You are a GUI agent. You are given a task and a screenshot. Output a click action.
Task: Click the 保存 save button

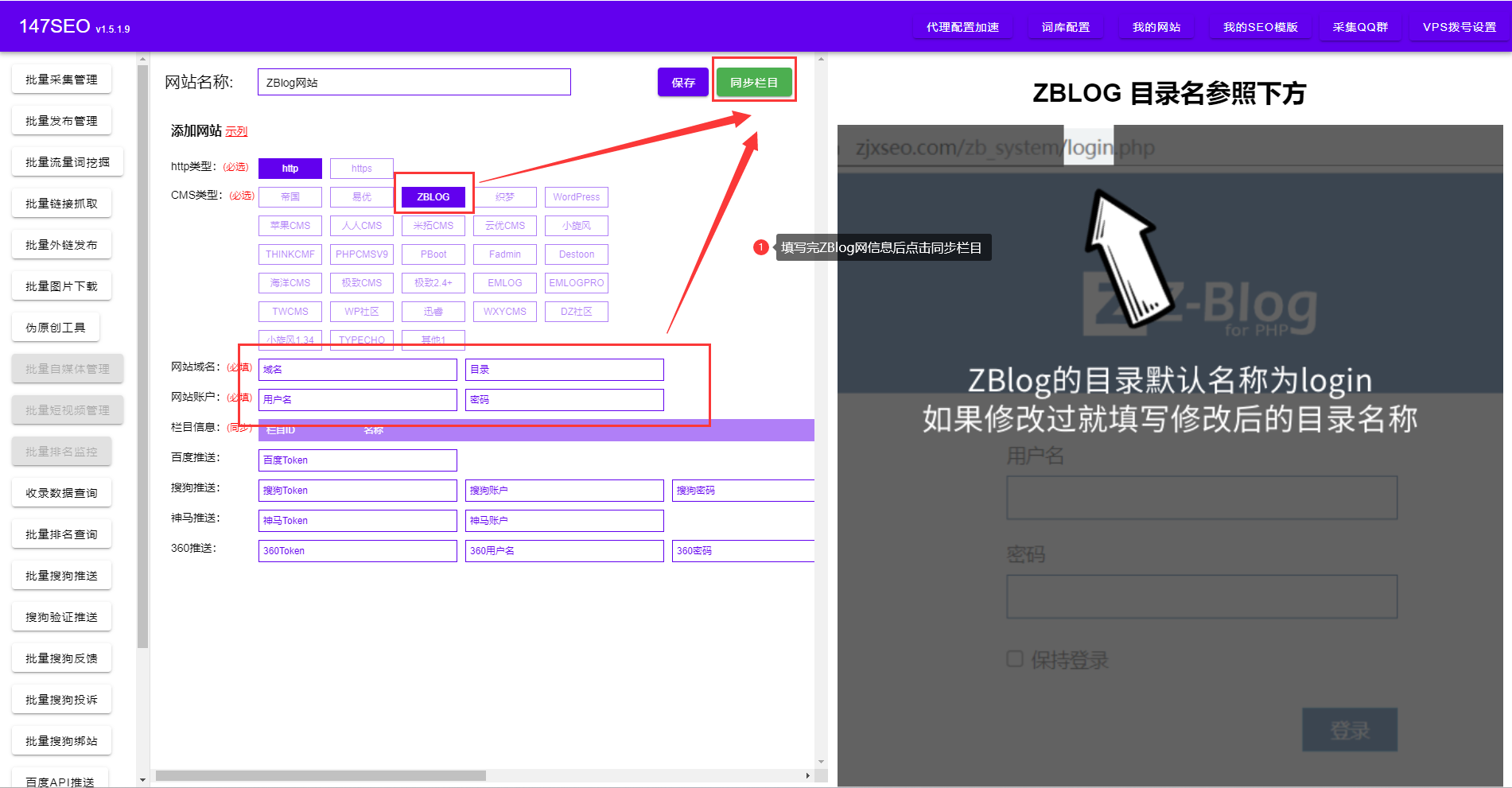(x=683, y=82)
